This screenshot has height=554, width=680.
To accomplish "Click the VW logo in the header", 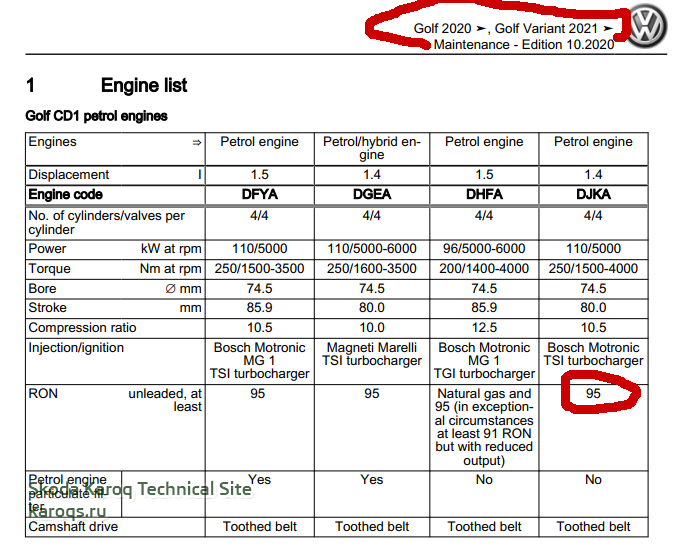I will tap(647, 26).
